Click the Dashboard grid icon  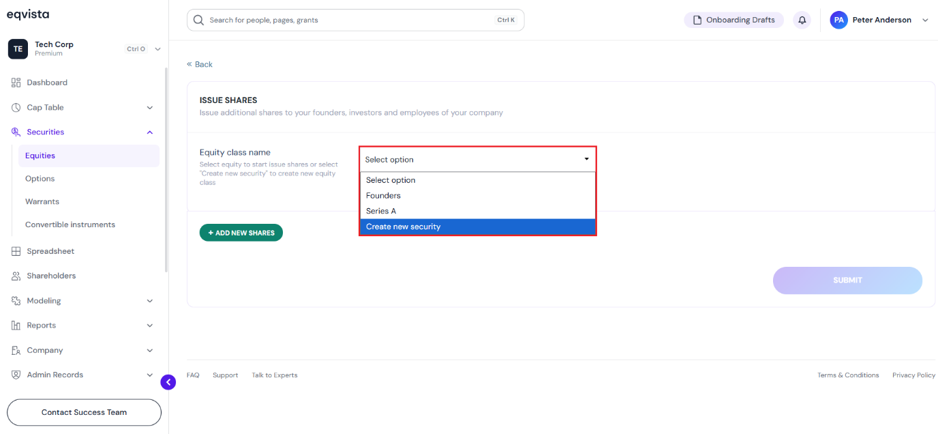16,83
